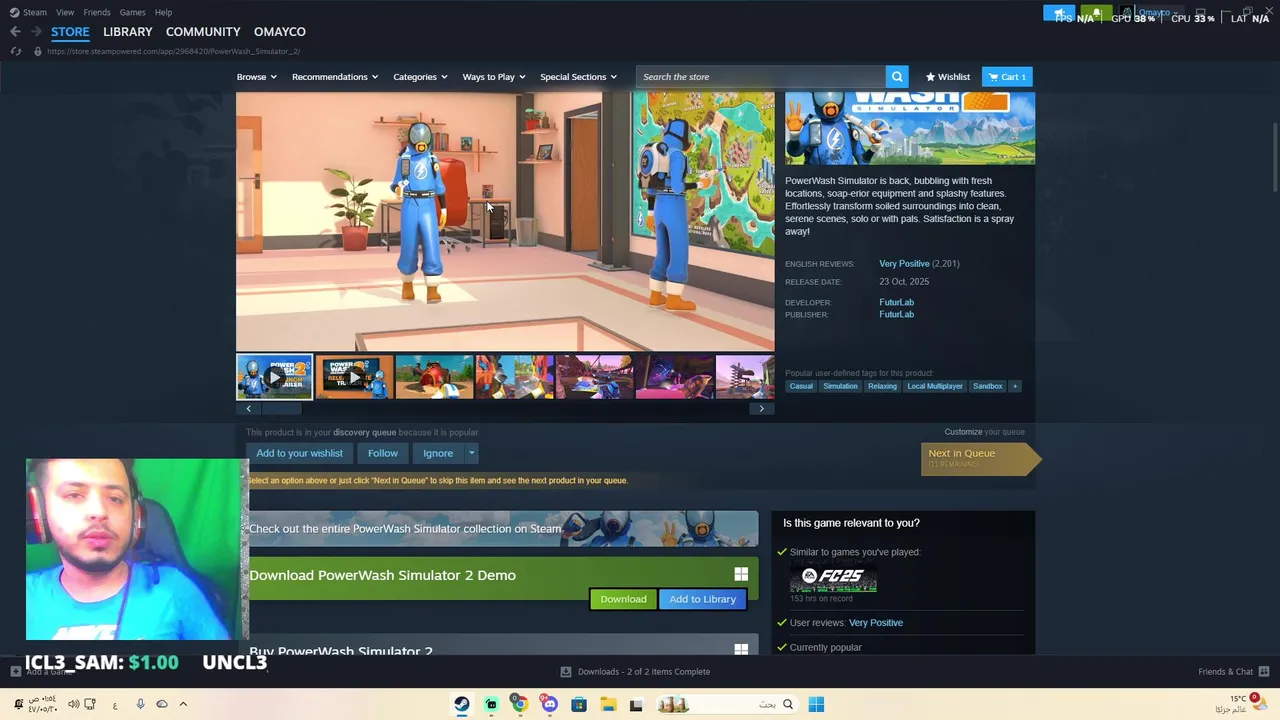Switch to the STORE tab
Screen dimensions: 1280x720
70,32
